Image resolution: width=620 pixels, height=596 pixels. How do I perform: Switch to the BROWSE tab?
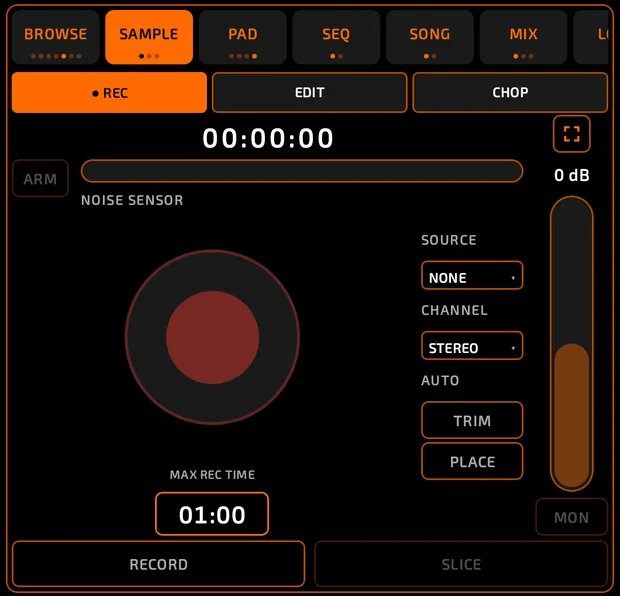(x=56, y=37)
